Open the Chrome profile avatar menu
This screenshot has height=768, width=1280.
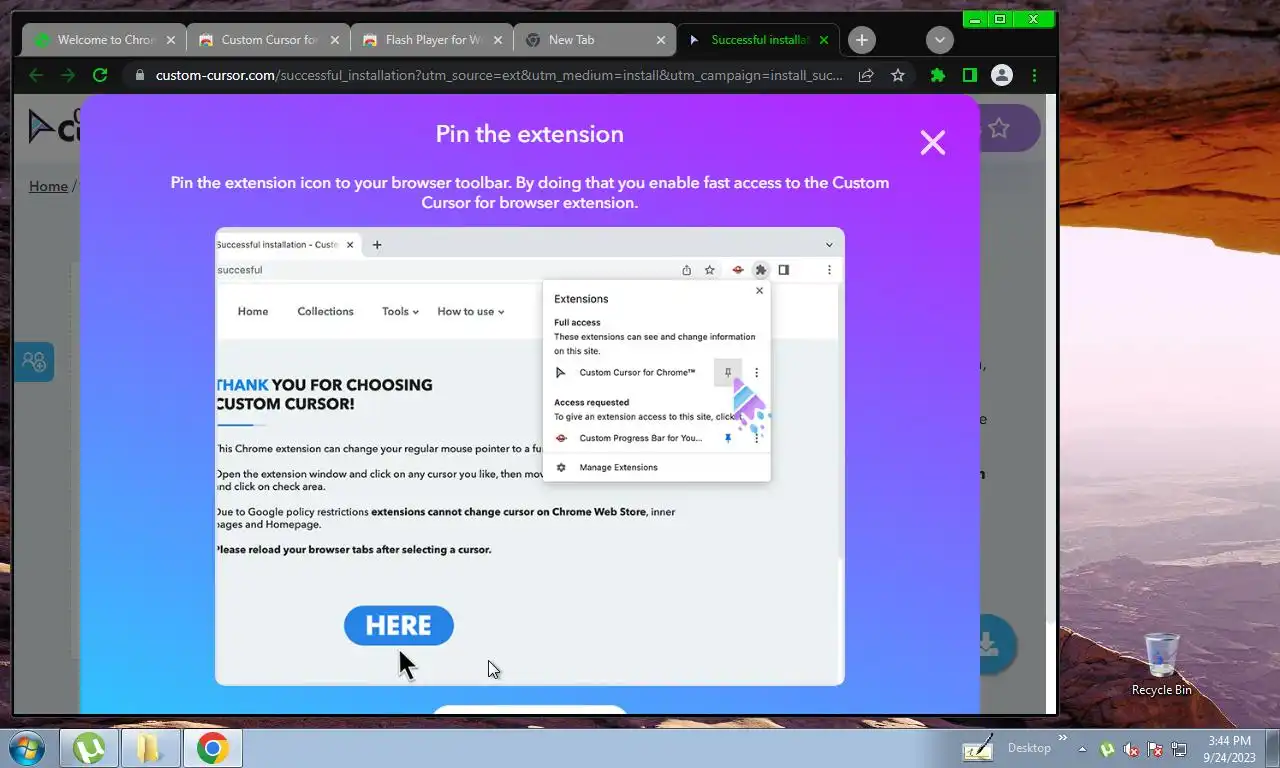1001,75
